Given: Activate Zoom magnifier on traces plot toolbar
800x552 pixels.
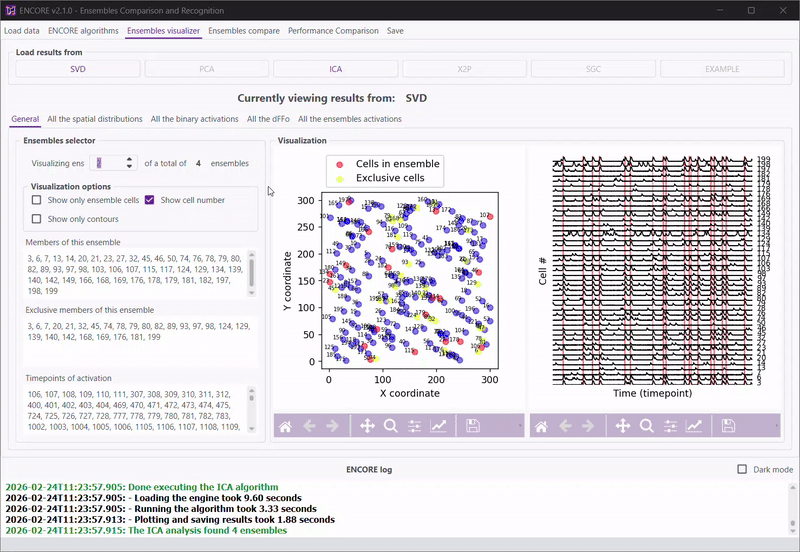Looking at the screenshot, I should [646, 426].
